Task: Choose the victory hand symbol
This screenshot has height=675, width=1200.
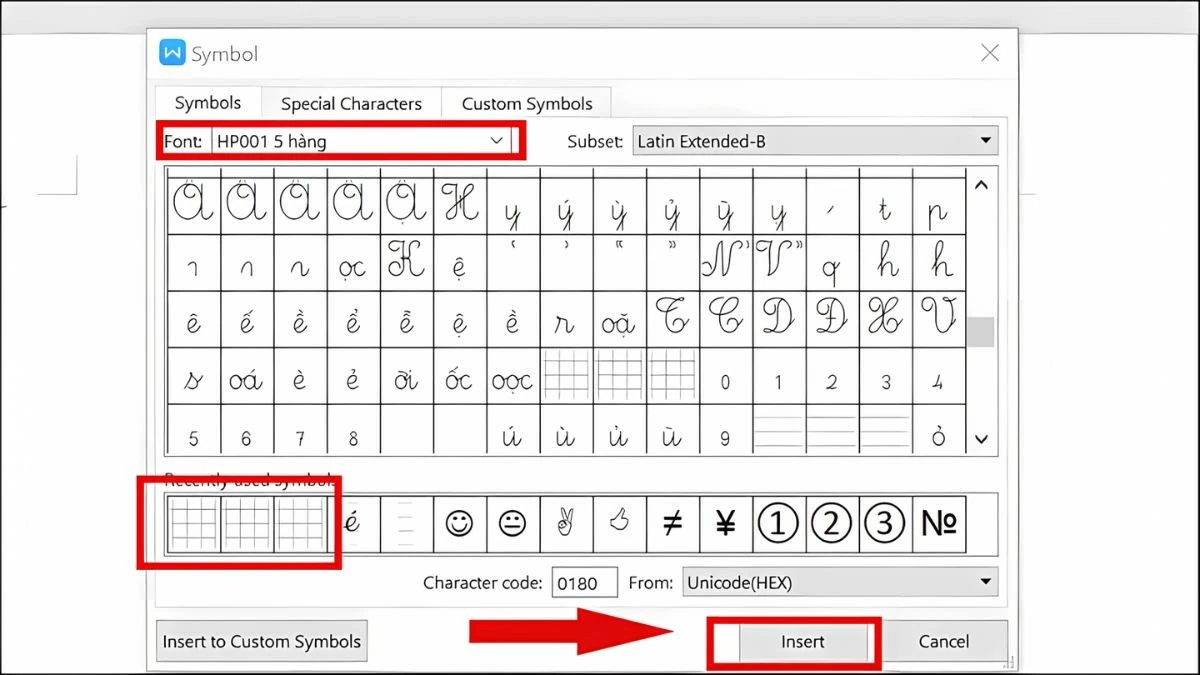Action: tap(566, 523)
